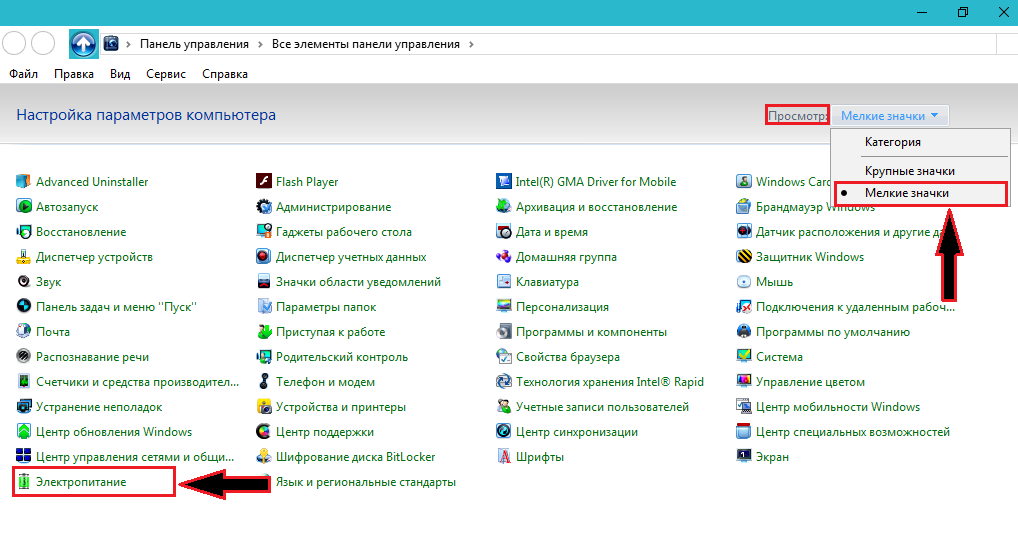
Task: Open Центр обновления Windows link
Action: 113,432
